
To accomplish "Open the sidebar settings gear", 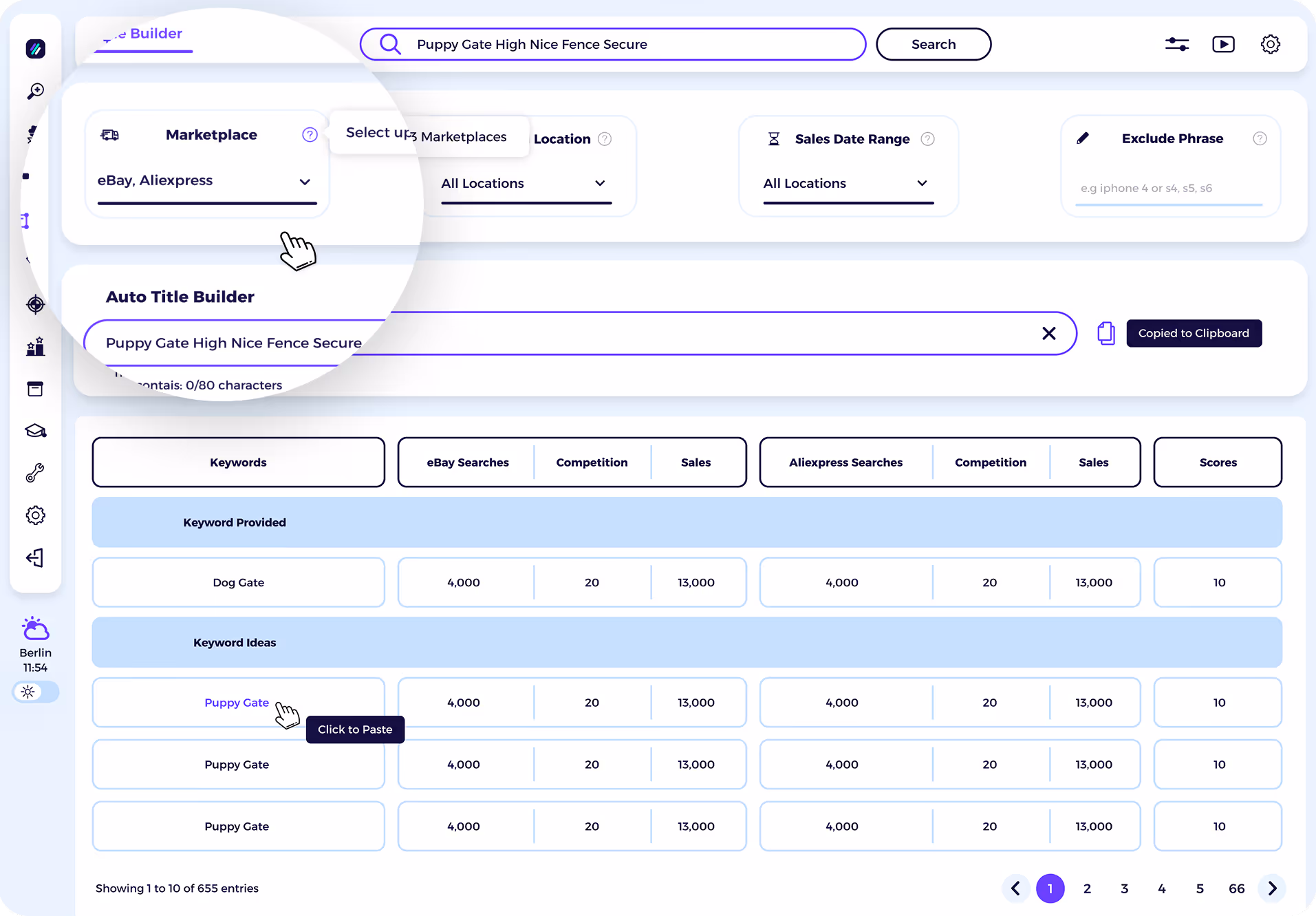I will tap(36, 515).
